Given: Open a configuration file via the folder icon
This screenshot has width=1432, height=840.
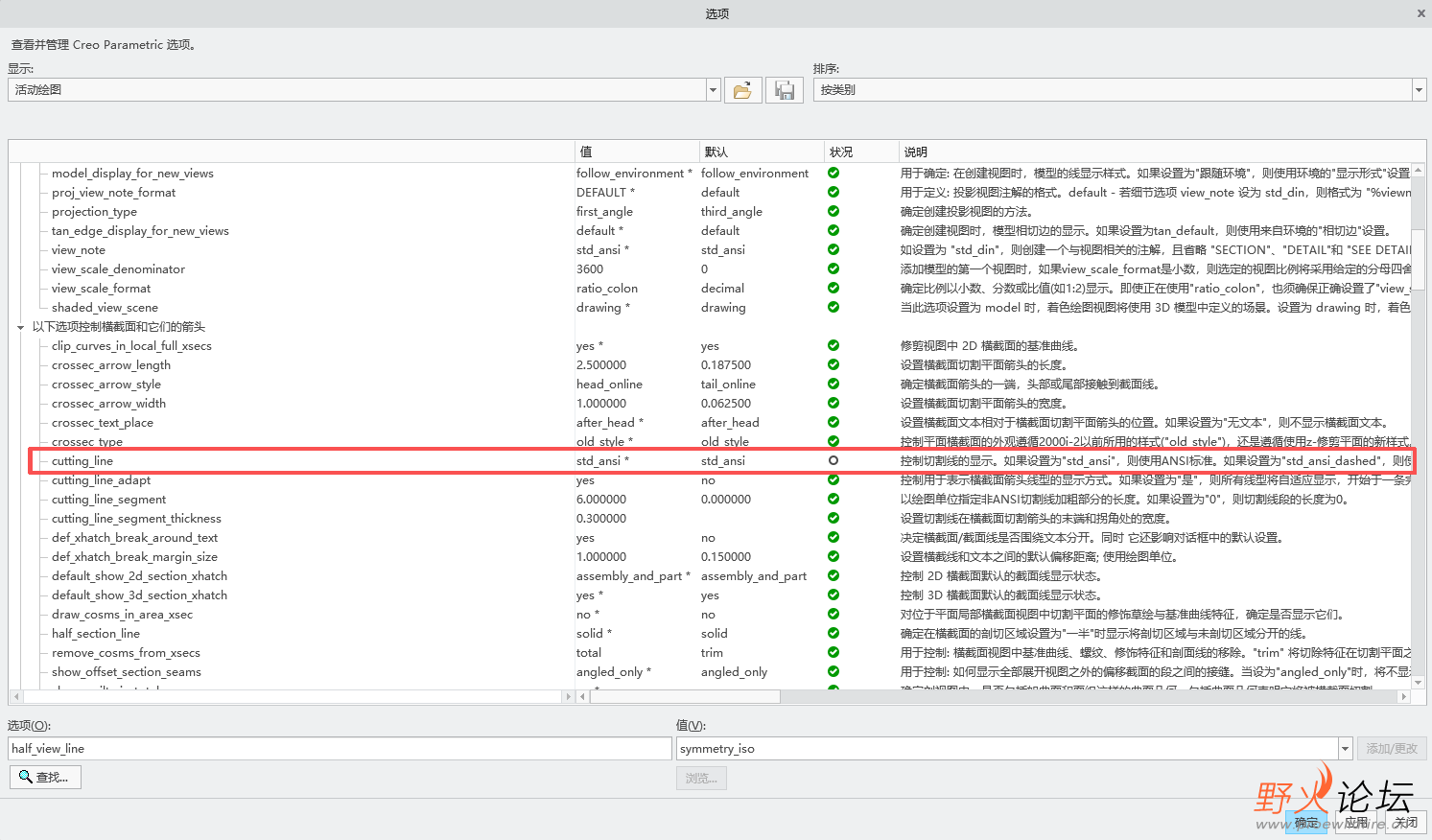Looking at the screenshot, I should click(743, 88).
